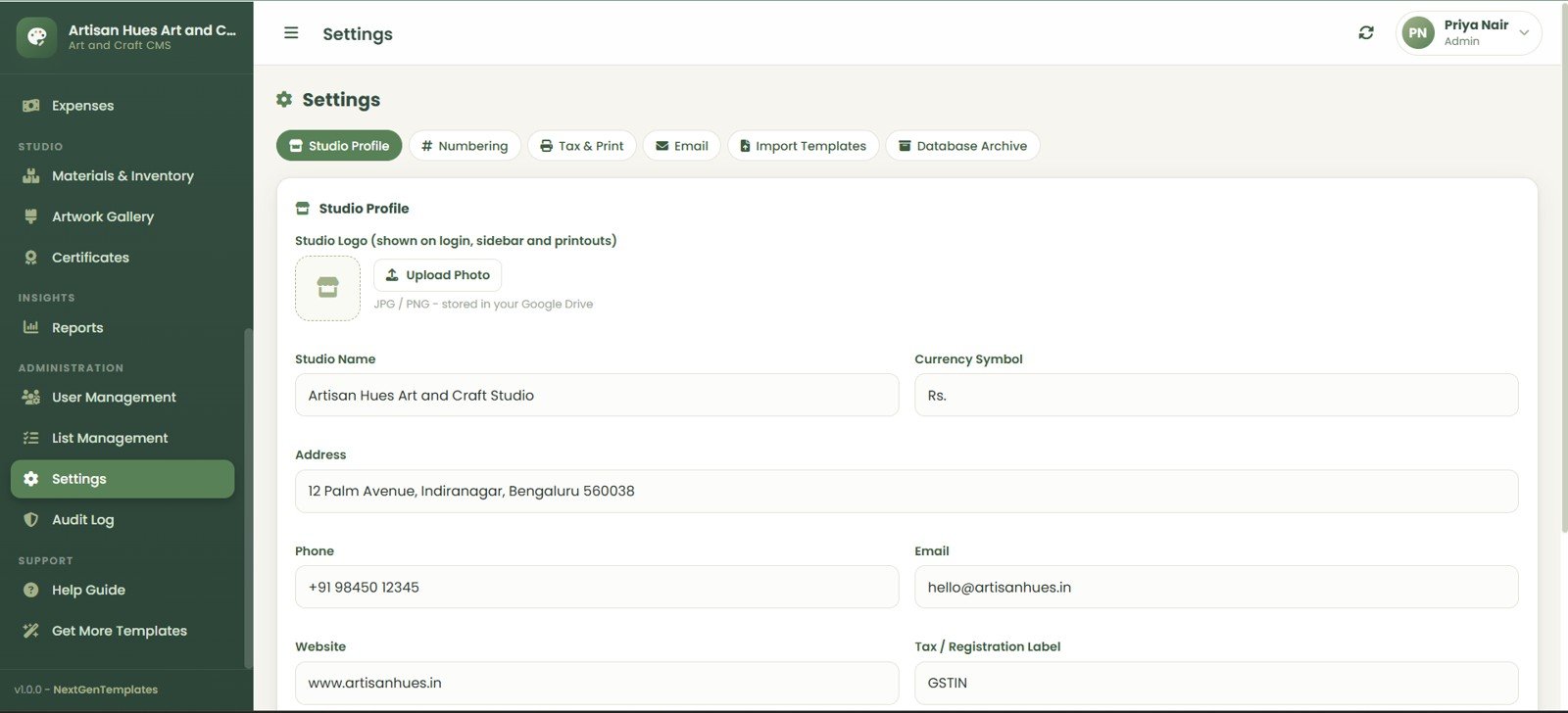1568x713 pixels.
Task: Click the Audit Log shield icon
Action: (x=31, y=520)
